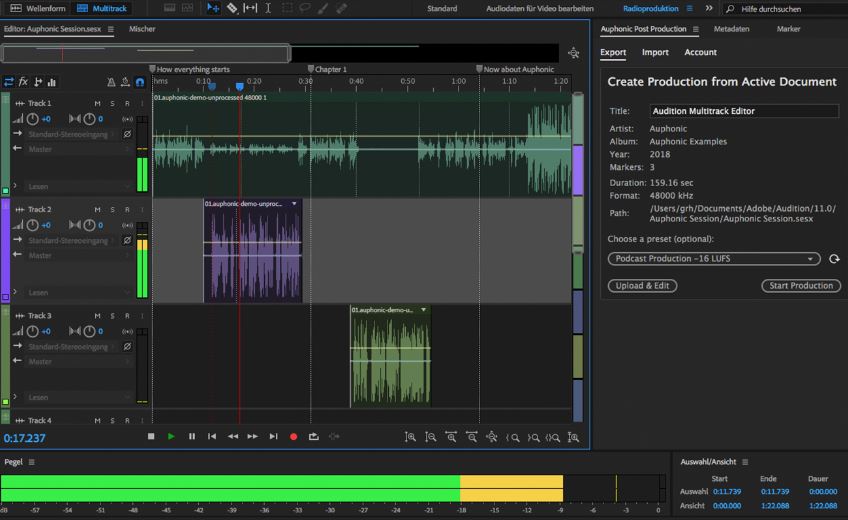The height and width of the screenshot is (520, 848).
Task: Click the Upload & Edit button
Action: pos(642,285)
